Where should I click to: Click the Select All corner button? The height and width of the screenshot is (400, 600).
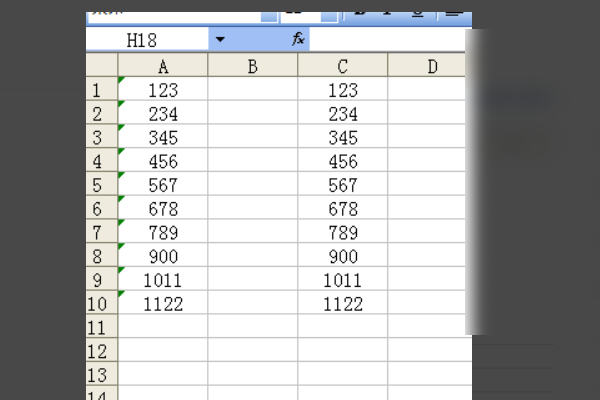click(x=101, y=66)
